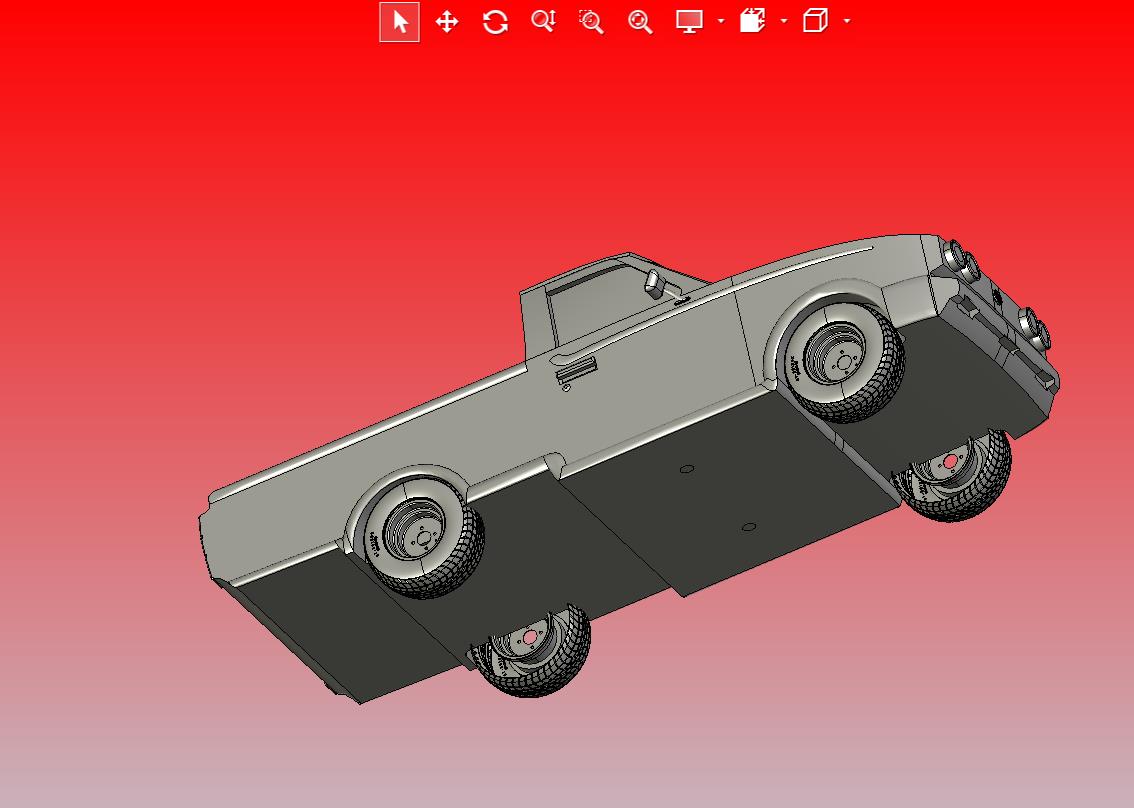Pick the Zoom in/out tool
The height and width of the screenshot is (808, 1134).
click(543, 21)
